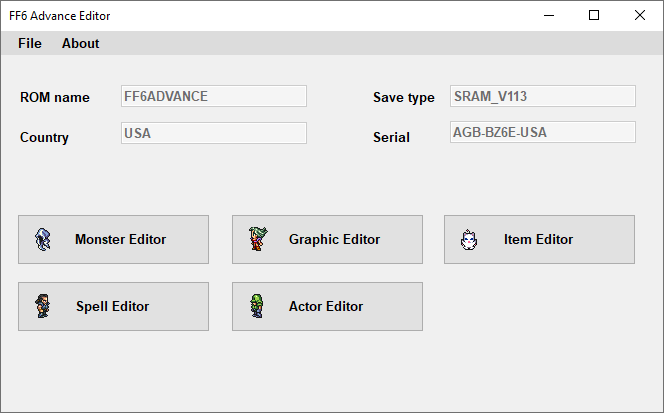Click the white moogle icon on Item Editor
The image size is (664, 413).
click(x=469, y=240)
